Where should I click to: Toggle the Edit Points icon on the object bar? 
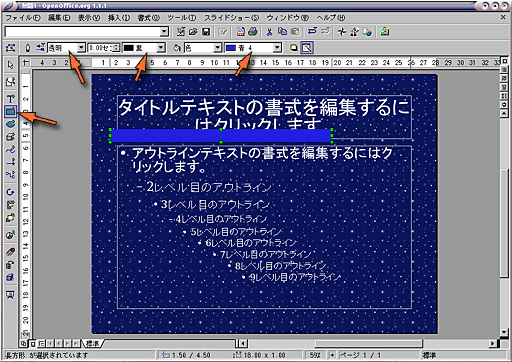[10, 48]
